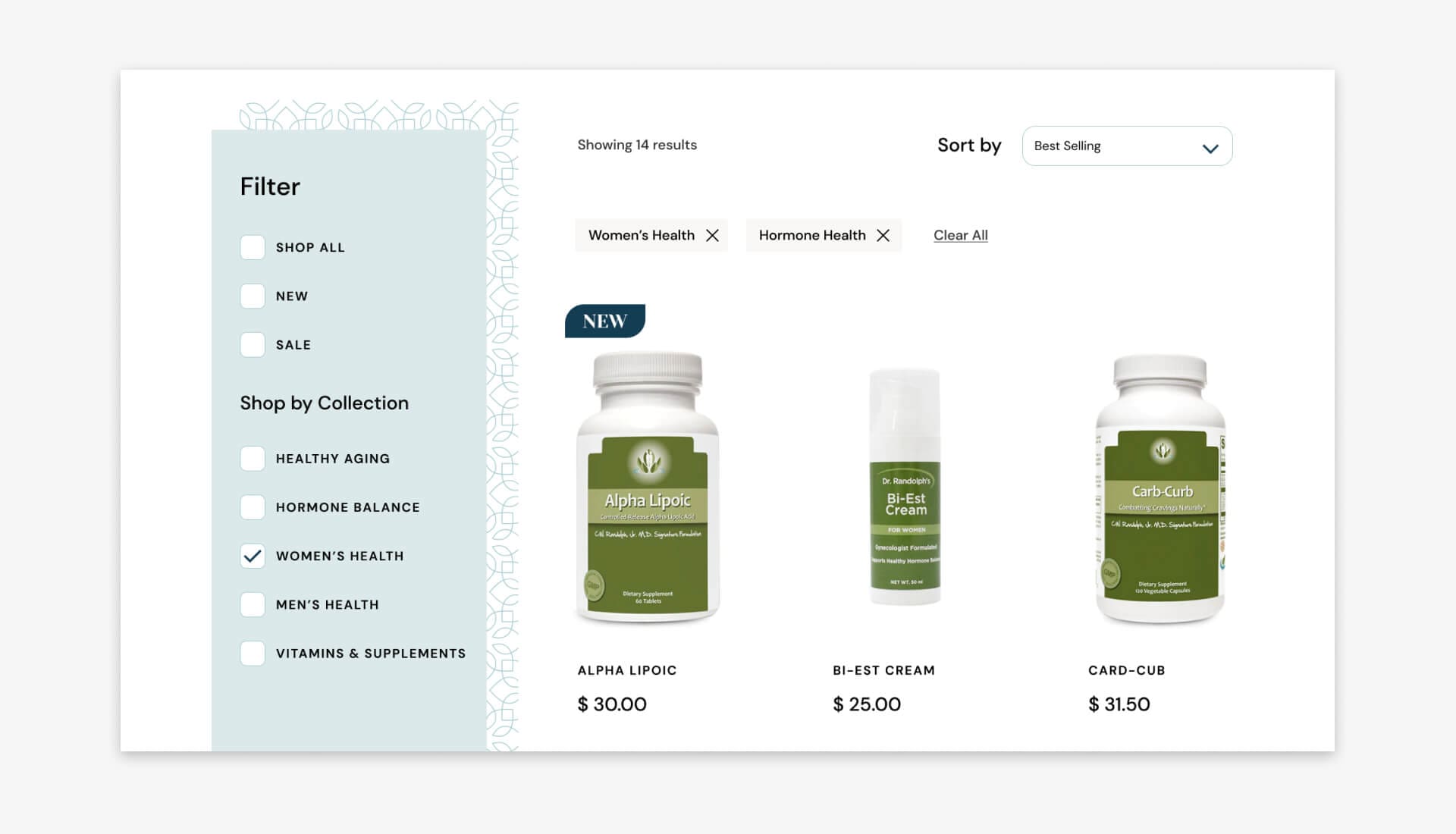Click the Sort by dropdown chevron arrow
The width and height of the screenshot is (1456, 834).
[1210, 149]
